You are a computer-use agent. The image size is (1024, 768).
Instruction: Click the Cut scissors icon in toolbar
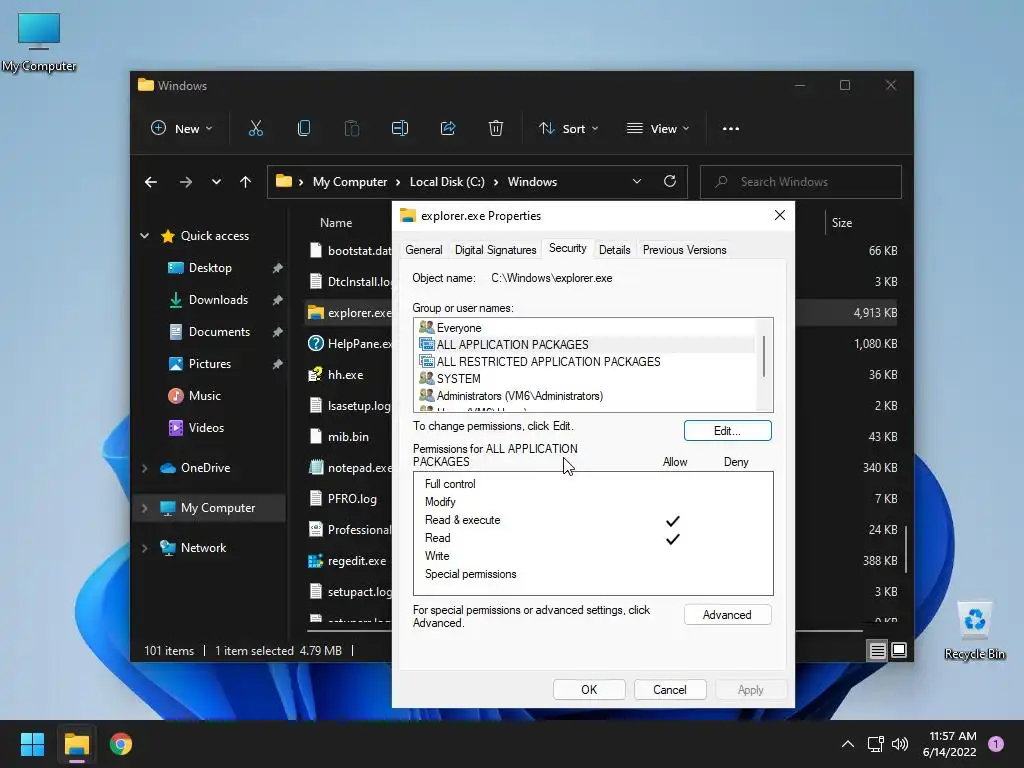coord(255,129)
